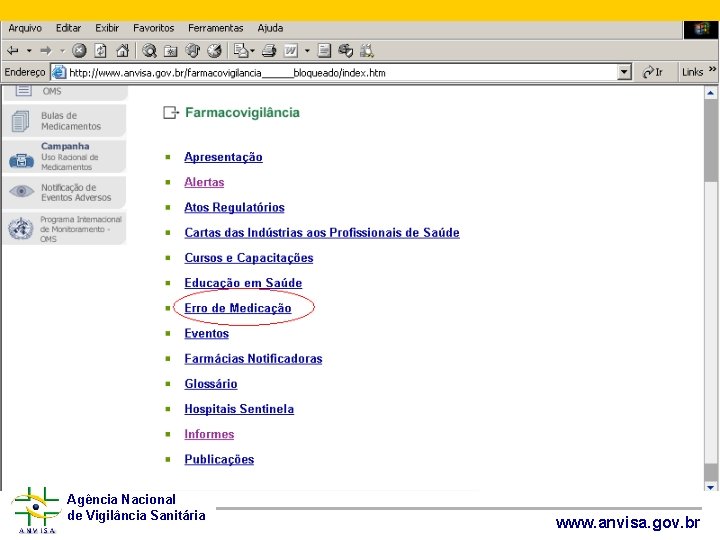Screen dimensions: 720x540
Task: Click the Bulas de Medicamentos documents icon
Action: [20, 121]
